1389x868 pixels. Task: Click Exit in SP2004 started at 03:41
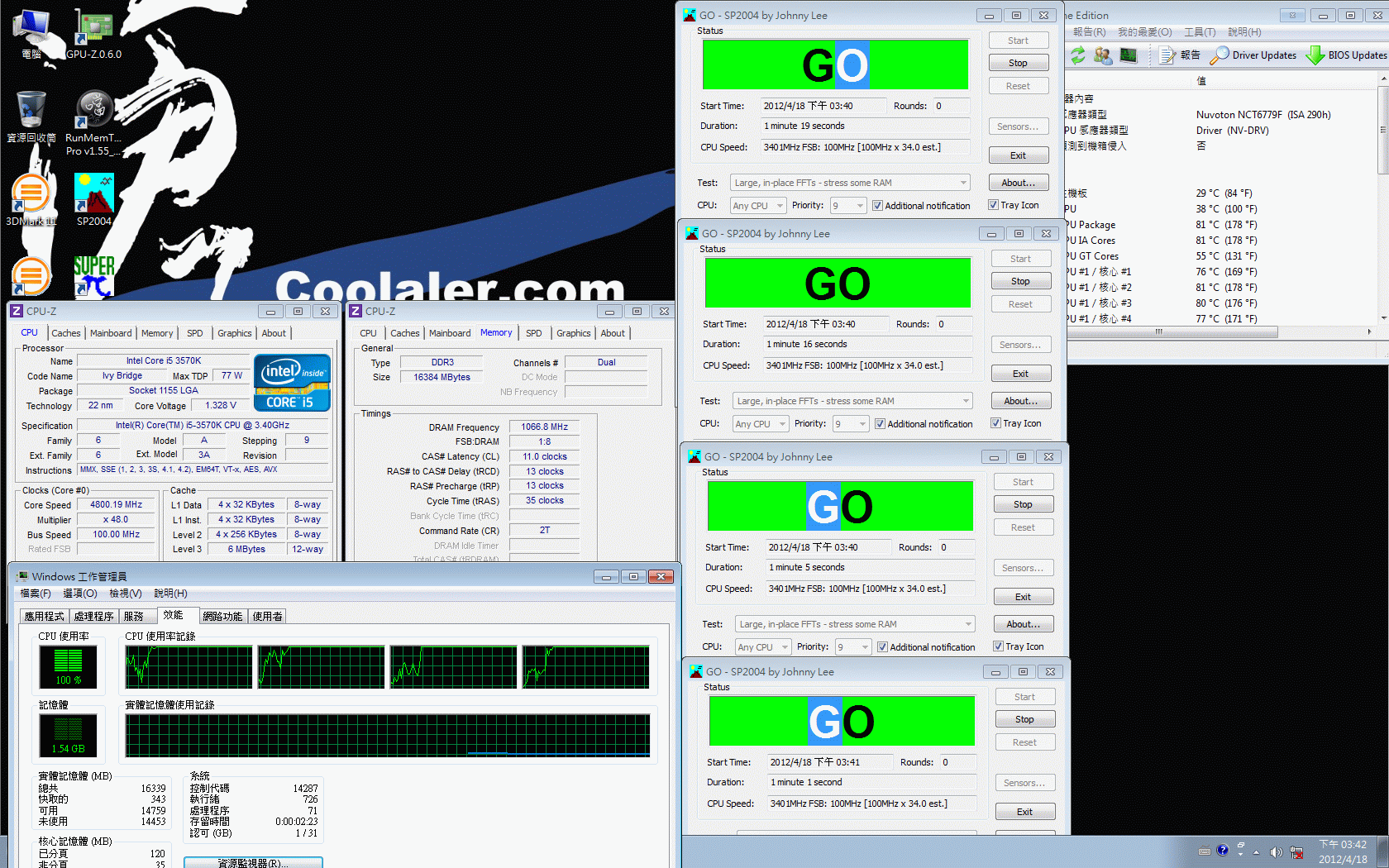point(1024,812)
